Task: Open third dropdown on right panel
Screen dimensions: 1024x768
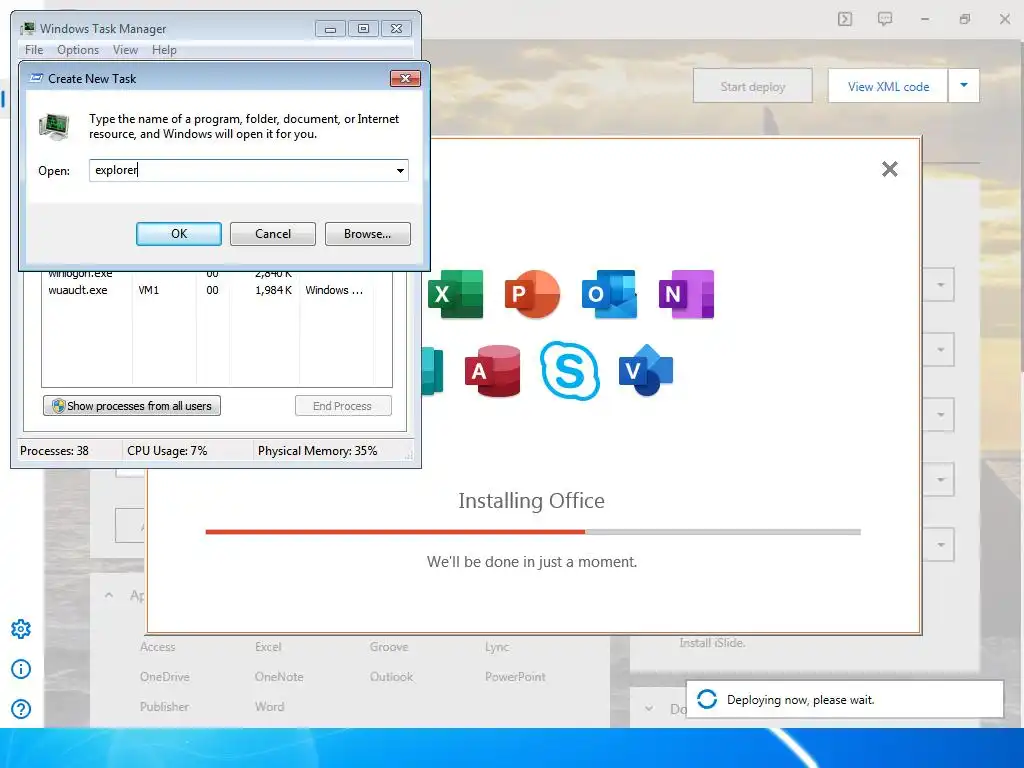Action: point(940,415)
